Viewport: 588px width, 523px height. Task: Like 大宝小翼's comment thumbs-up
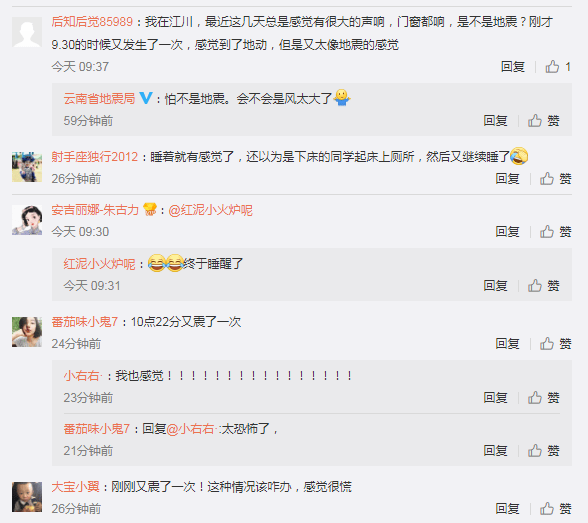click(x=555, y=508)
